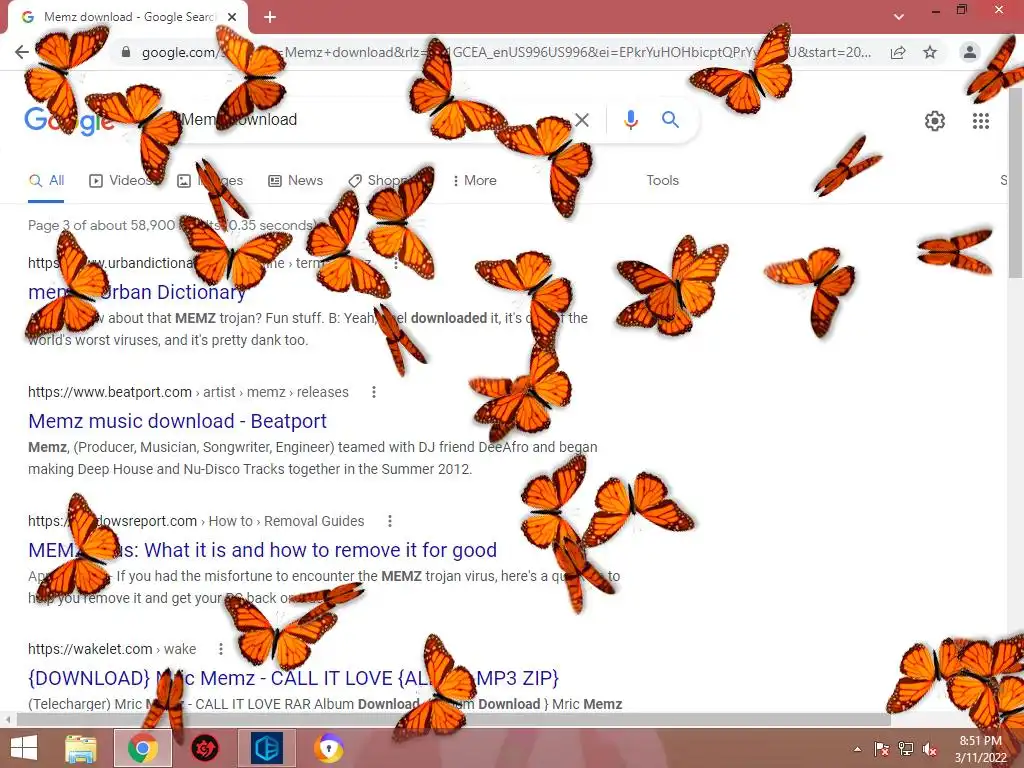Open the Google apps grid
1024x768 pixels.
coord(981,121)
